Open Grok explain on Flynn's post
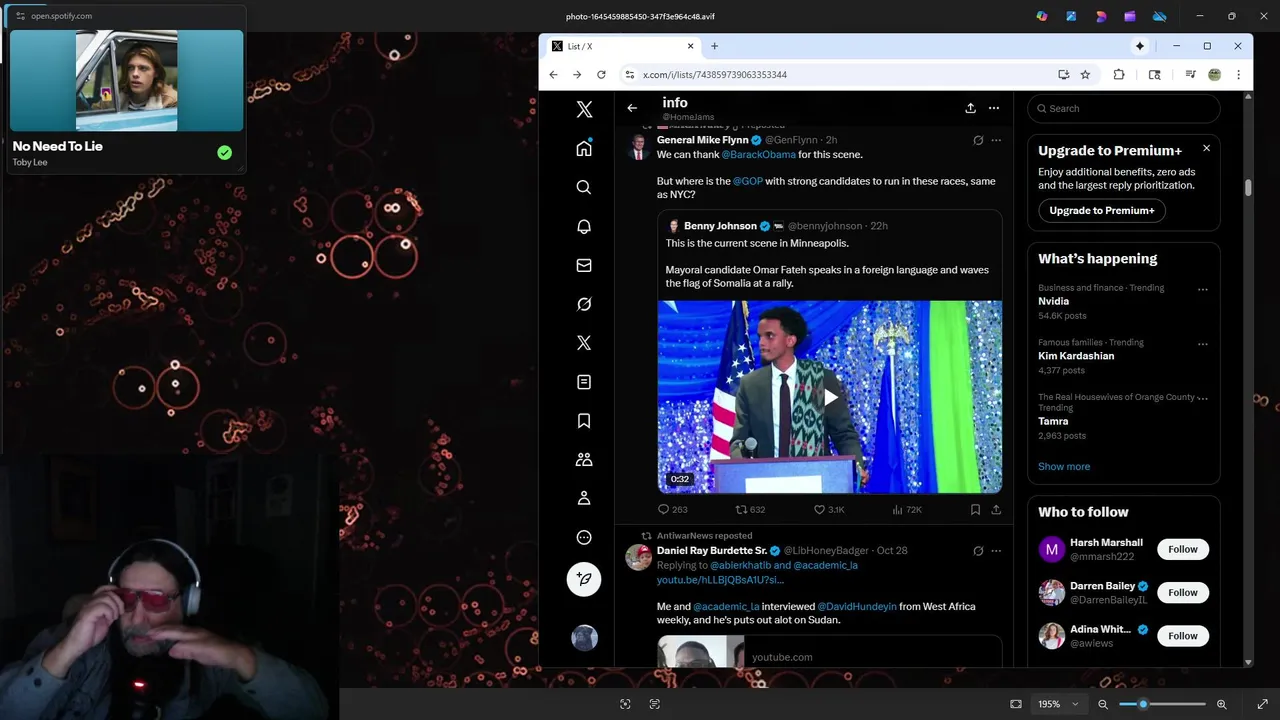The image size is (1280, 720). [x=978, y=140]
